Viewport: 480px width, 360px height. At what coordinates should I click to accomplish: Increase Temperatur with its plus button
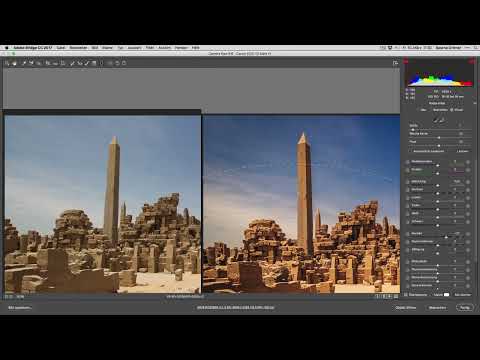[468, 162]
